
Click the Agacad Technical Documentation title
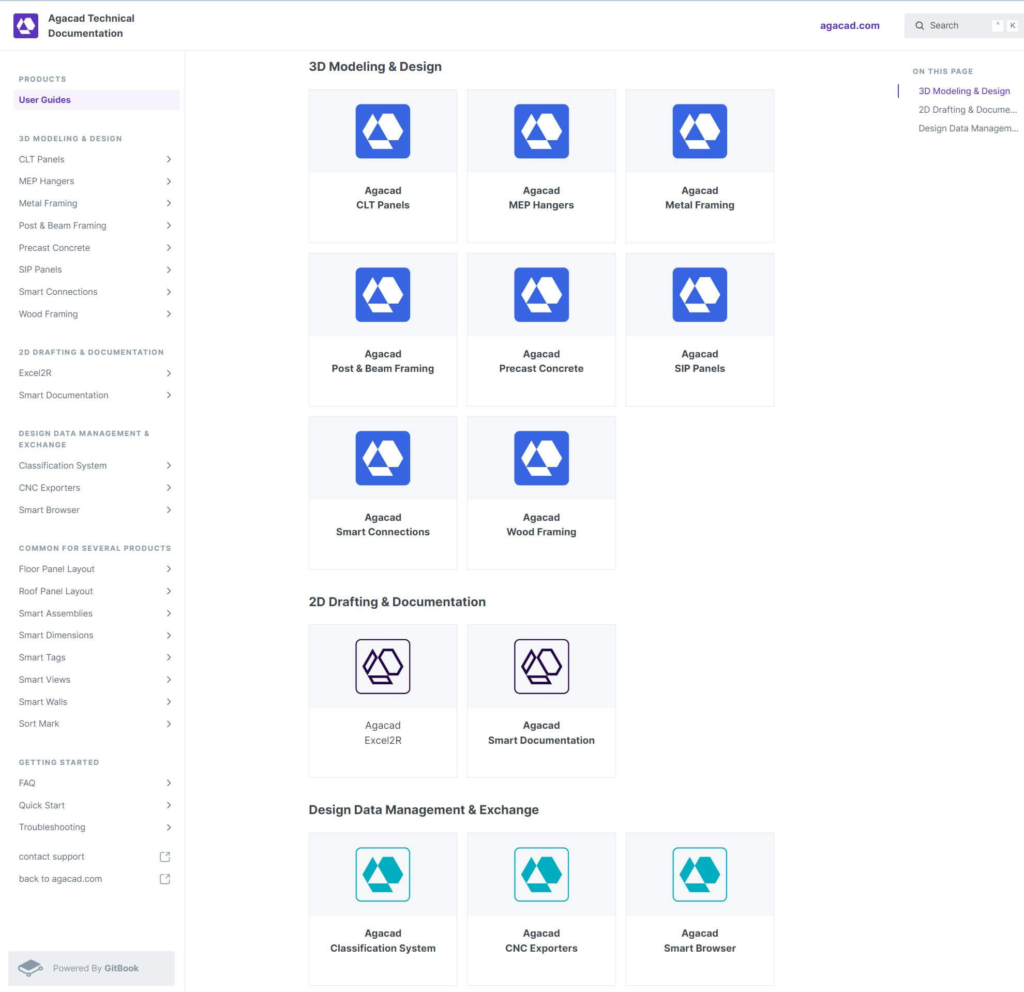(91, 25)
